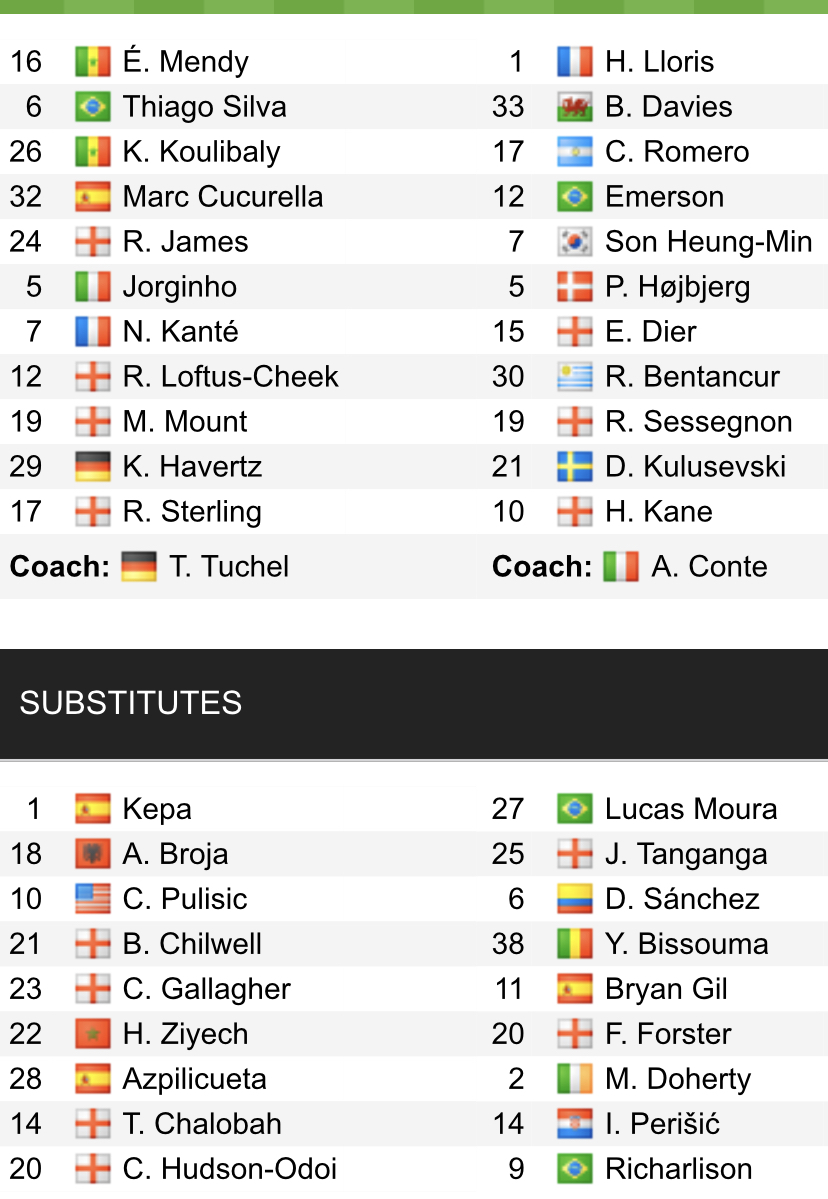Select C. Hudson-Odoi in the substitutes
Viewport: 828px width, 1199px height.
[x=229, y=1169]
